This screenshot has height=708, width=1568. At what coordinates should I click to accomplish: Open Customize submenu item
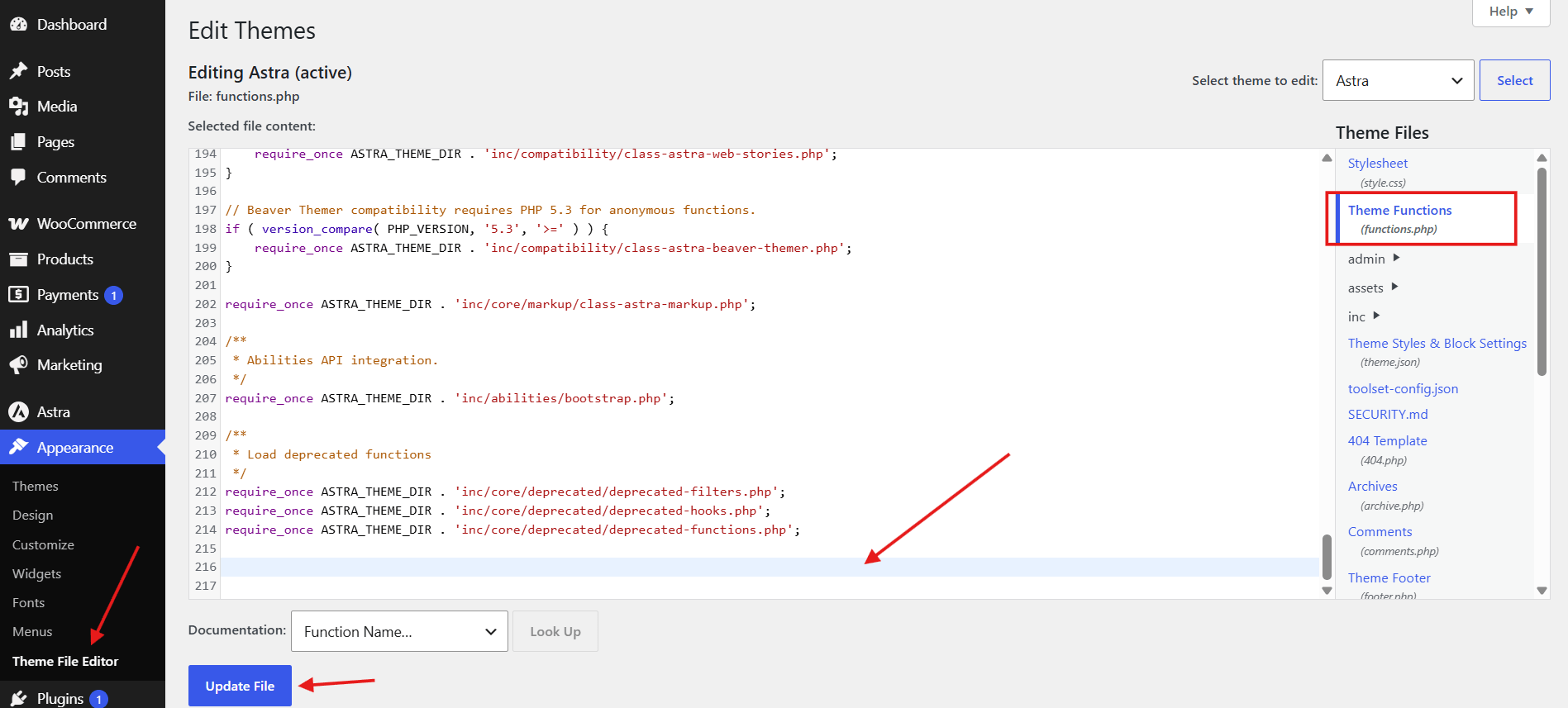pyautogui.click(x=43, y=545)
